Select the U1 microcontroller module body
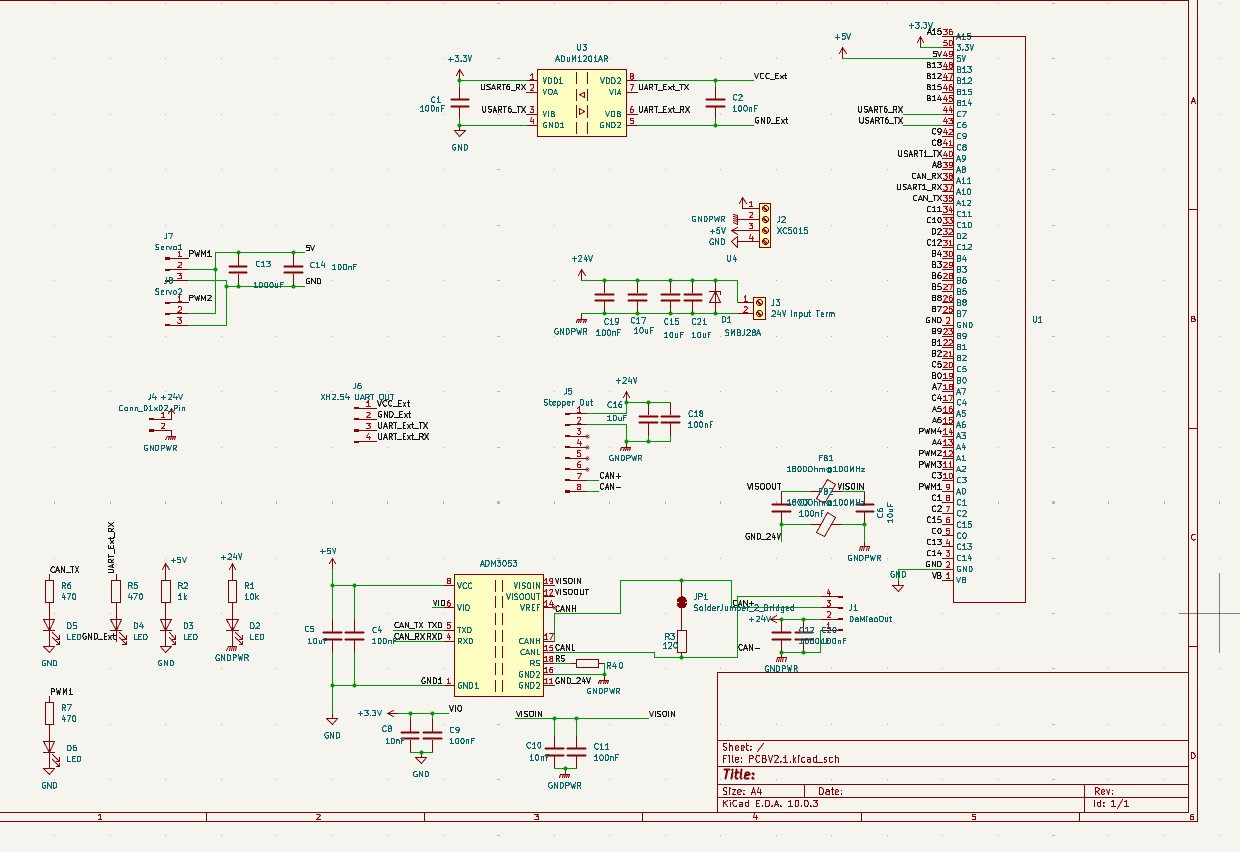1240x852 pixels. coord(989,319)
